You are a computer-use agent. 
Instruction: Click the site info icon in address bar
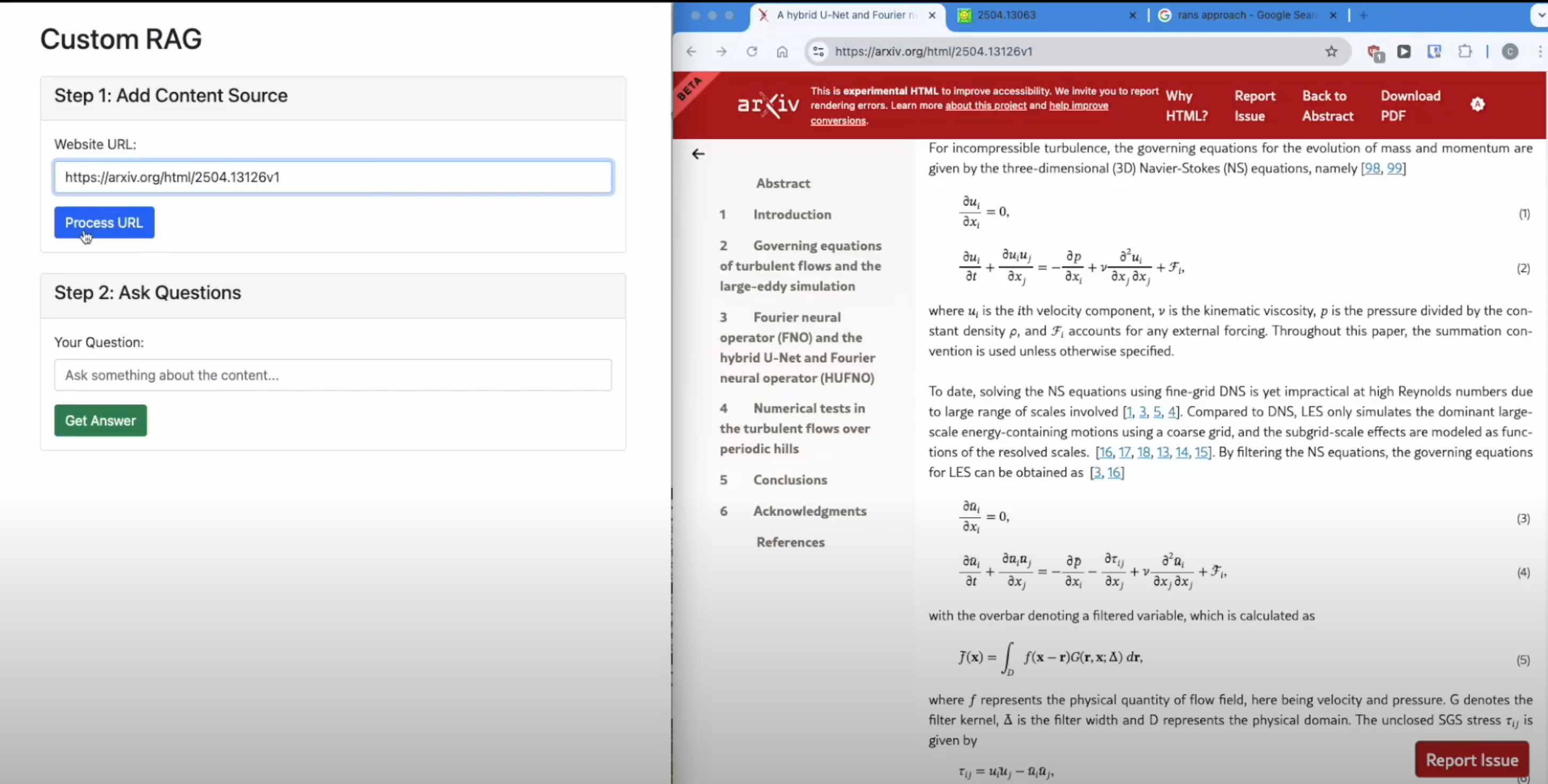(x=818, y=52)
